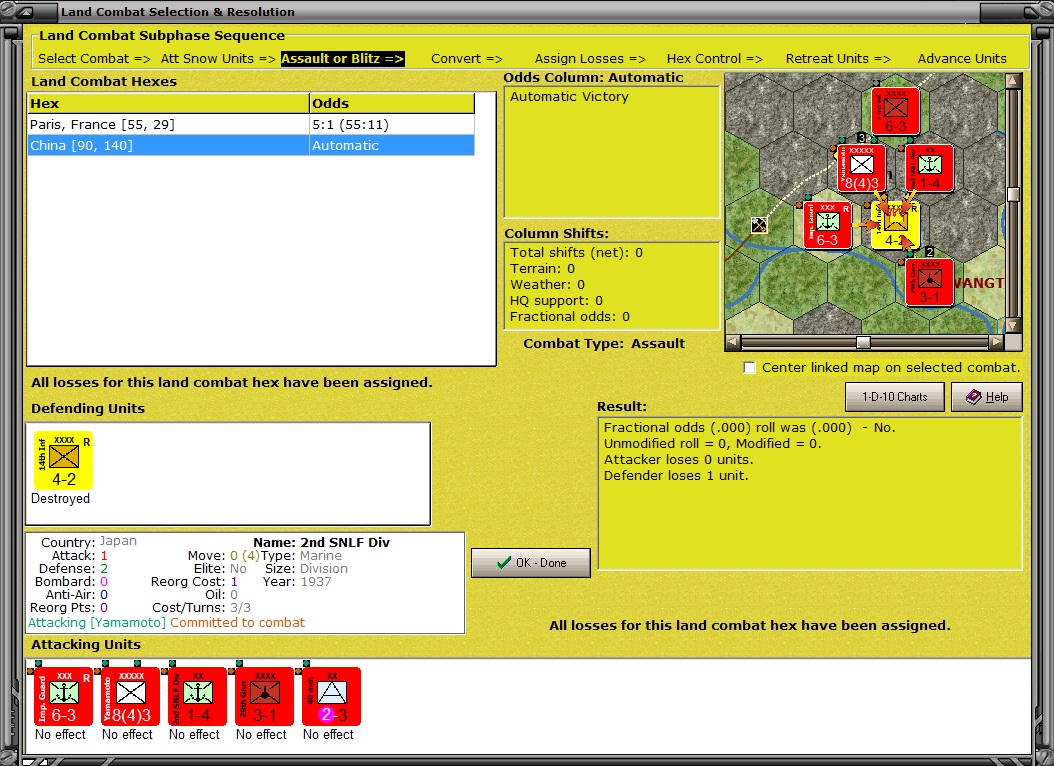Viewport: 1054px width, 766px height.
Task: Enable Center linked map on selected combat
Action: pyautogui.click(x=749, y=368)
